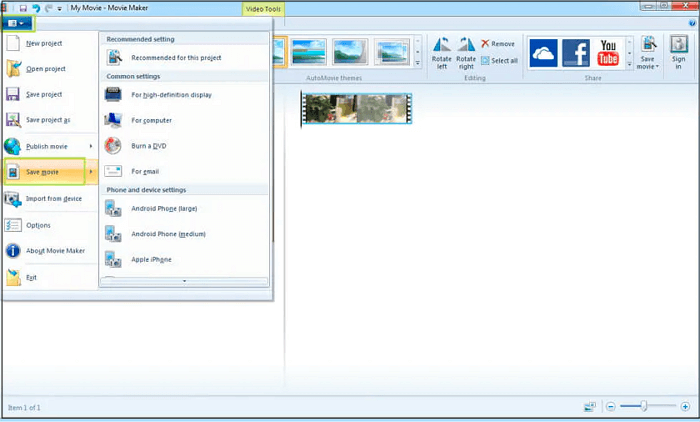Click Select all in Editing group
The width and height of the screenshot is (700, 422).
[498, 60]
